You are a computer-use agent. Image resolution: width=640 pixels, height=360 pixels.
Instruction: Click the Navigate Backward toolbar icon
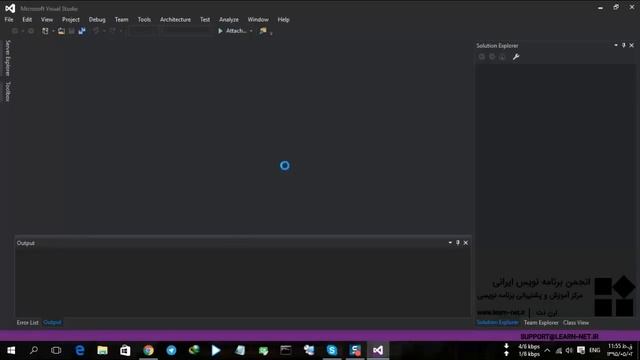pyautogui.click(x=15, y=31)
